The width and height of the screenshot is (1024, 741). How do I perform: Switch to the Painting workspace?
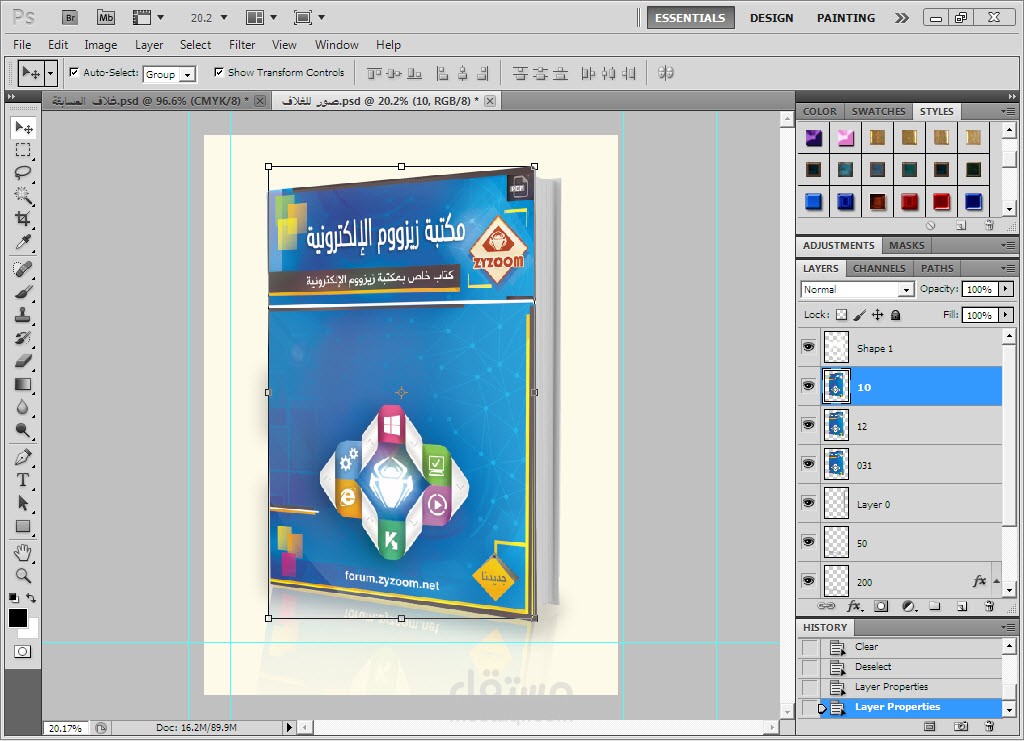point(846,18)
